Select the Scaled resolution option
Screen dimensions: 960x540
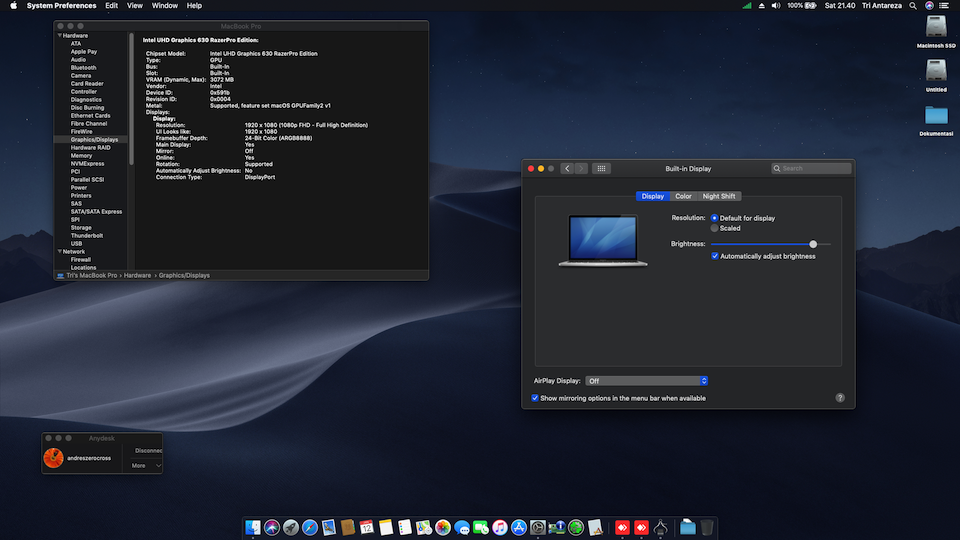coord(715,228)
